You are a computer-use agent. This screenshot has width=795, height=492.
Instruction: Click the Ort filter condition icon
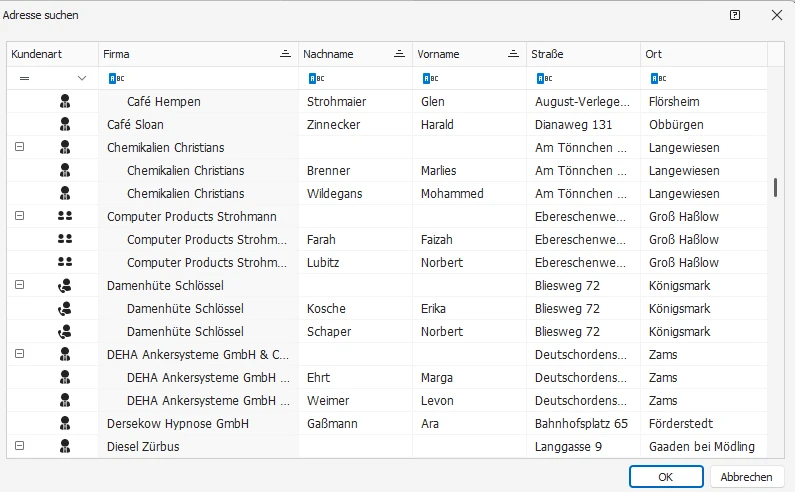tap(659, 78)
